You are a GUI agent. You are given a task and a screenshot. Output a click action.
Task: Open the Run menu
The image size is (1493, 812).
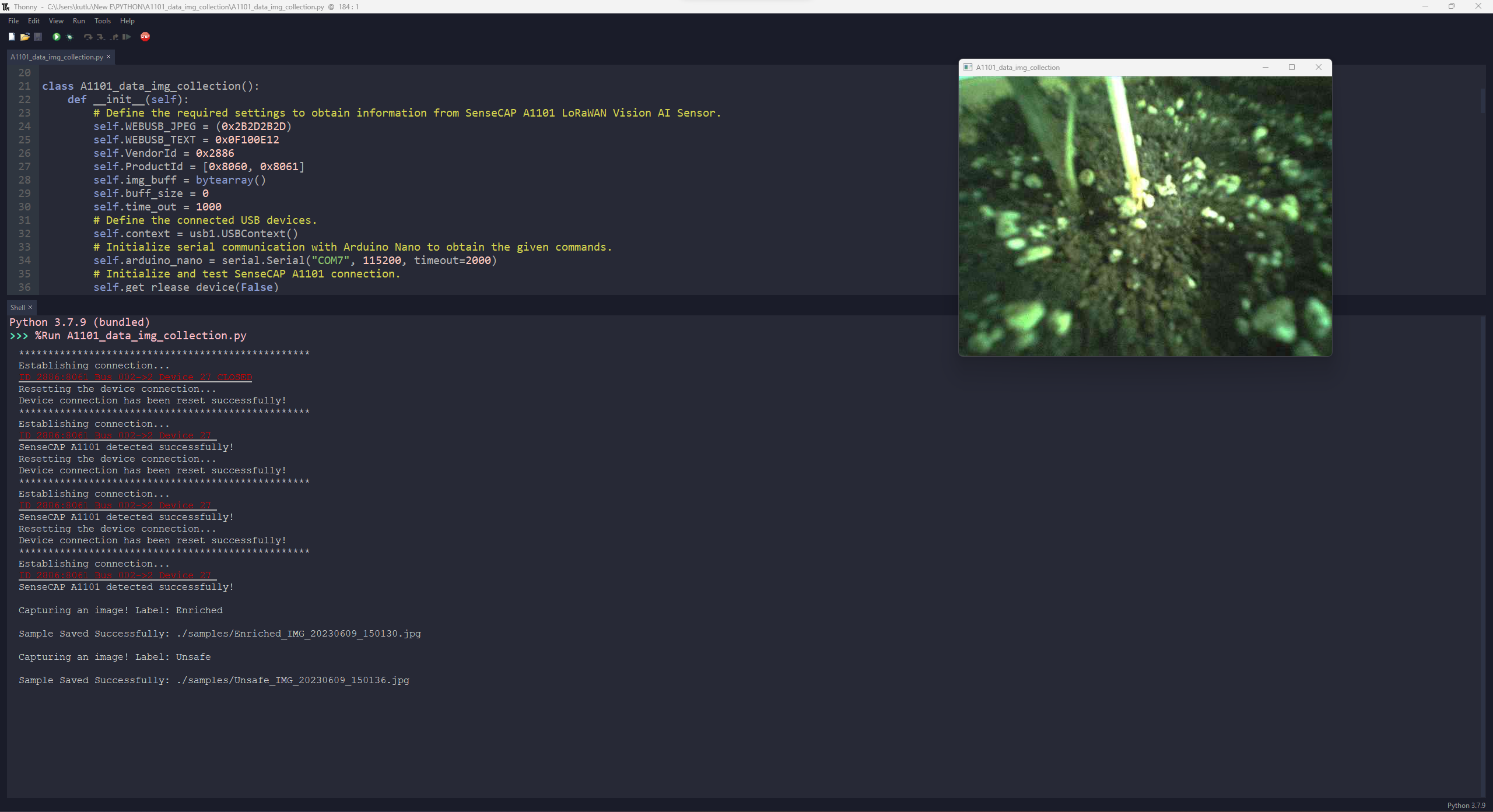pyautogui.click(x=79, y=21)
